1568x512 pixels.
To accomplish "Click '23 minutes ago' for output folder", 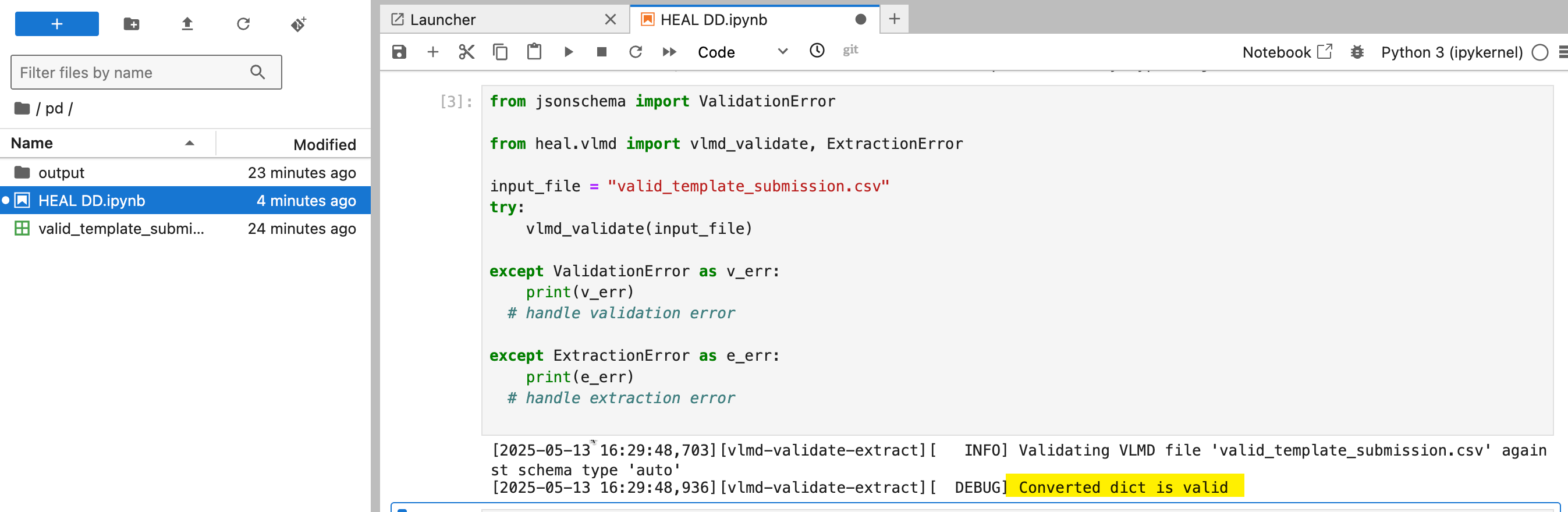I will (302, 173).
